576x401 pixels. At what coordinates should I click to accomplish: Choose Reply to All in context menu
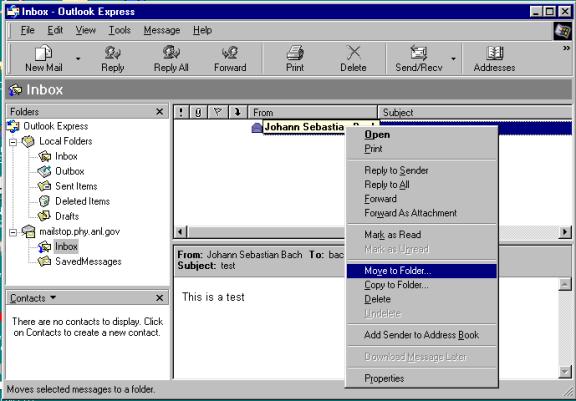click(421, 185)
